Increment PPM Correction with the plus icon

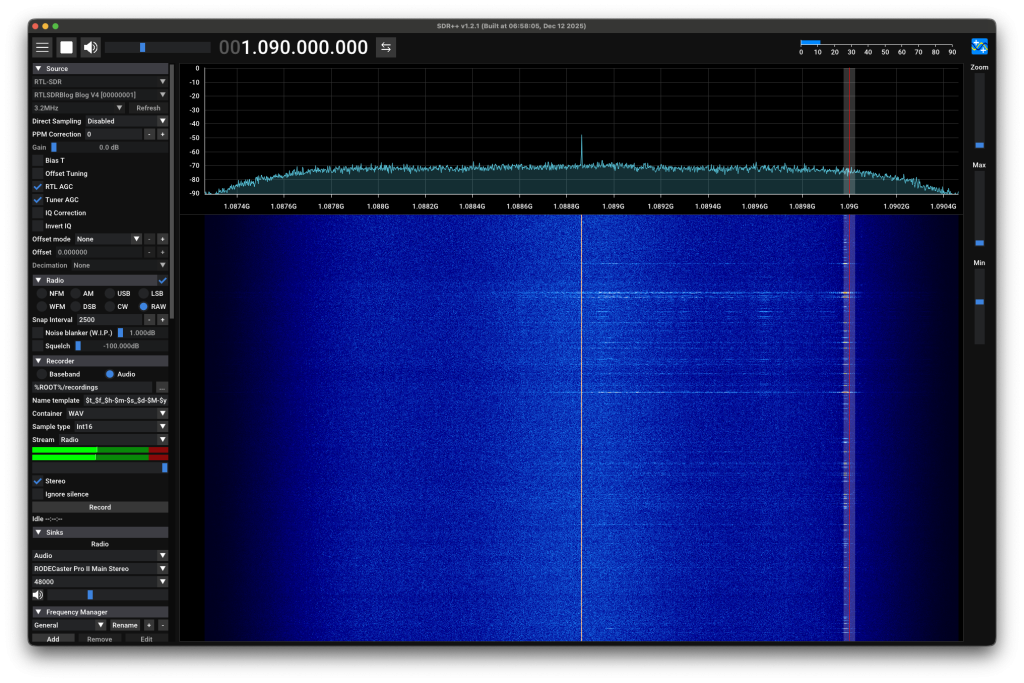[163, 133]
